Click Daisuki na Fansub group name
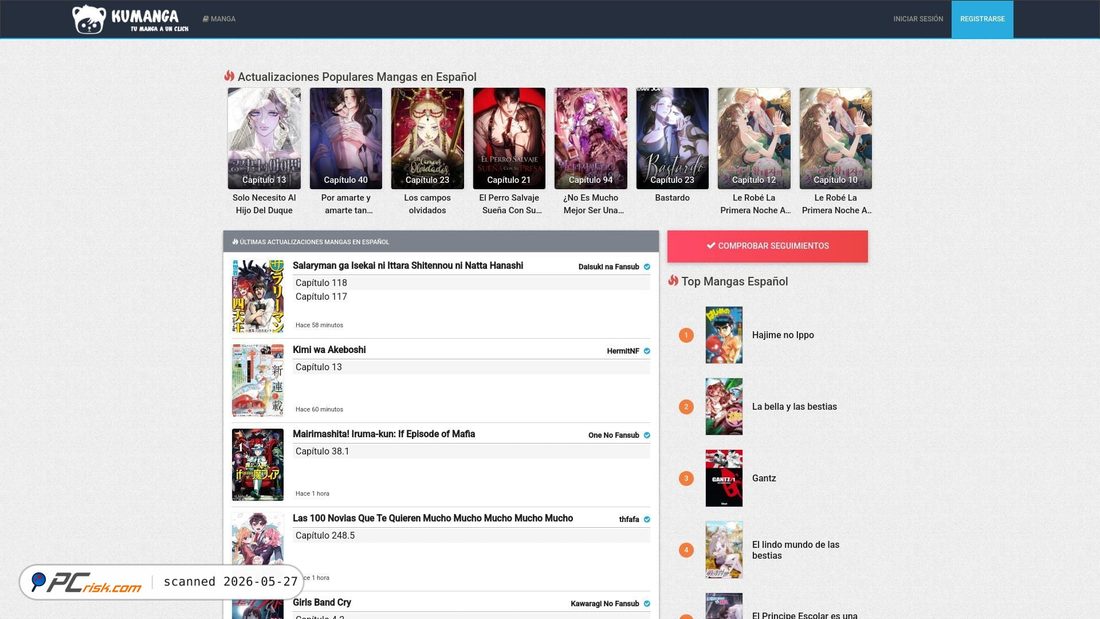The width and height of the screenshot is (1100, 619). [608, 267]
